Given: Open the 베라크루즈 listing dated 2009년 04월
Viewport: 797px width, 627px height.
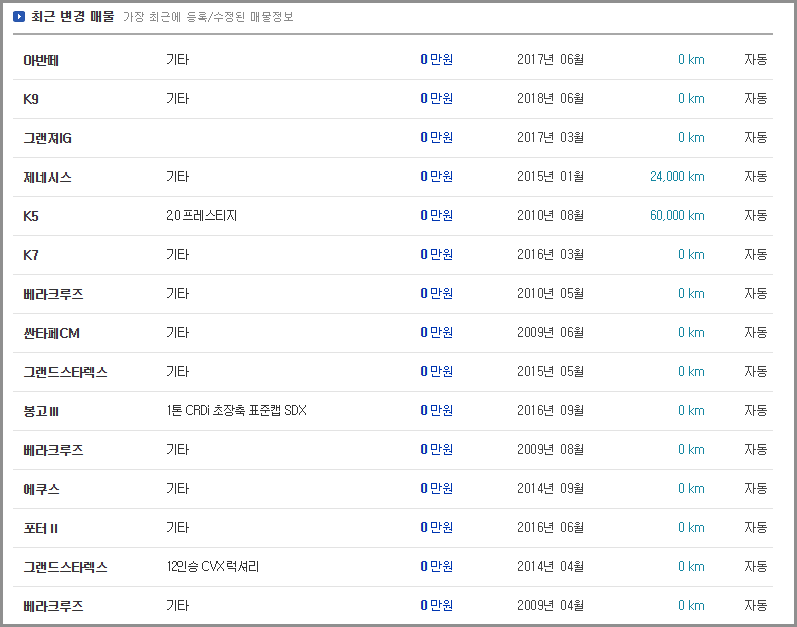Looking at the screenshot, I should click(x=53, y=606).
